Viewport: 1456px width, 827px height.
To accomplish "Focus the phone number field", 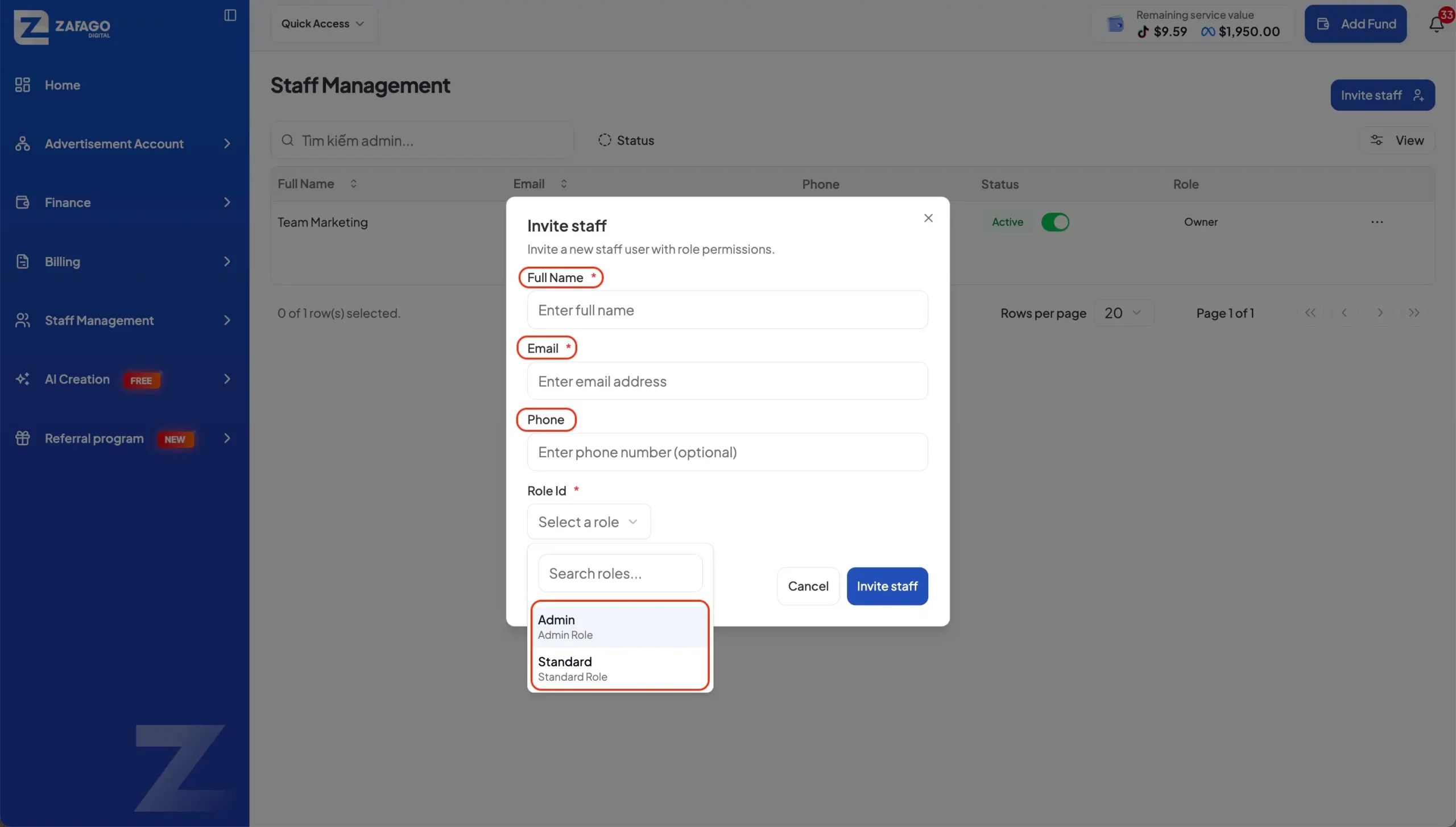I will (x=727, y=452).
